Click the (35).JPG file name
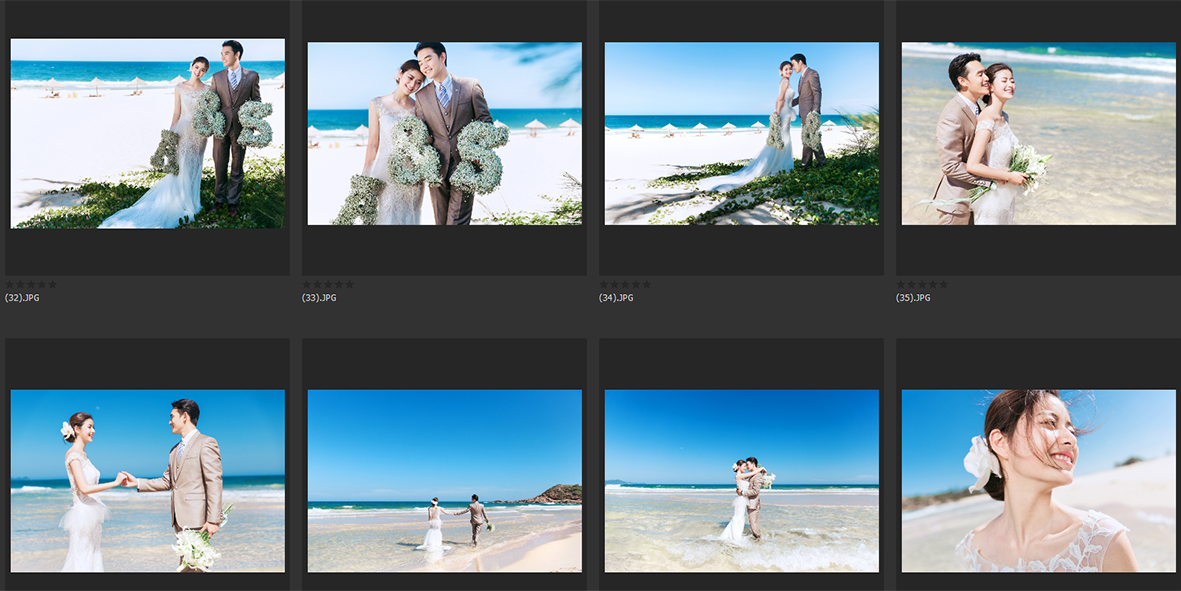 [x=913, y=297]
